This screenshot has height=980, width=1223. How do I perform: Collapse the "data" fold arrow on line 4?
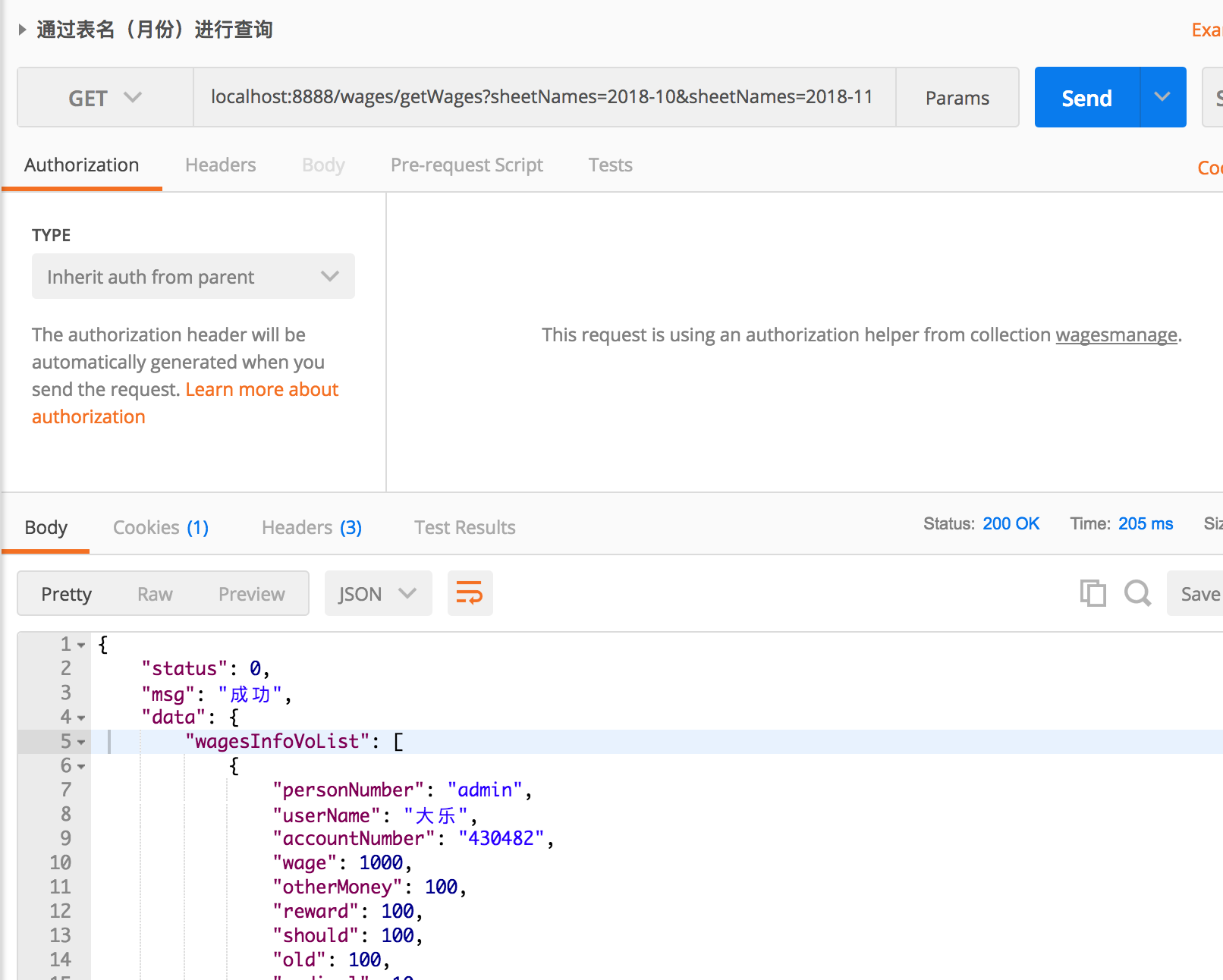tap(81, 718)
